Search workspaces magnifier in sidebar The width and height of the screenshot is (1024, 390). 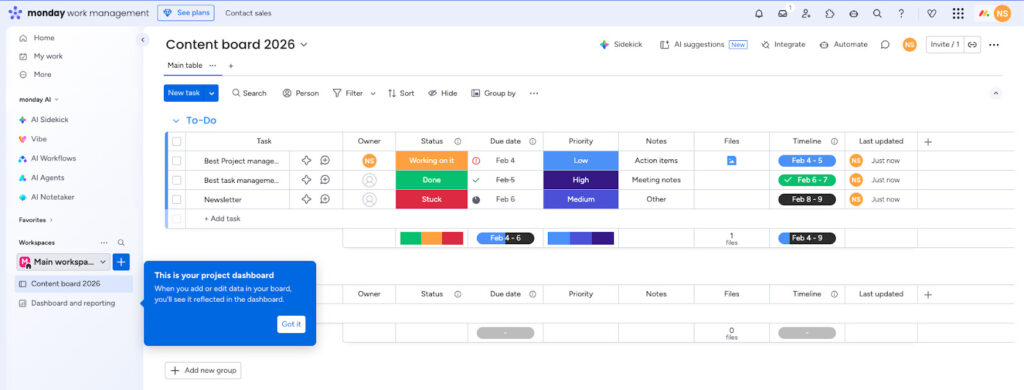(x=121, y=242)
